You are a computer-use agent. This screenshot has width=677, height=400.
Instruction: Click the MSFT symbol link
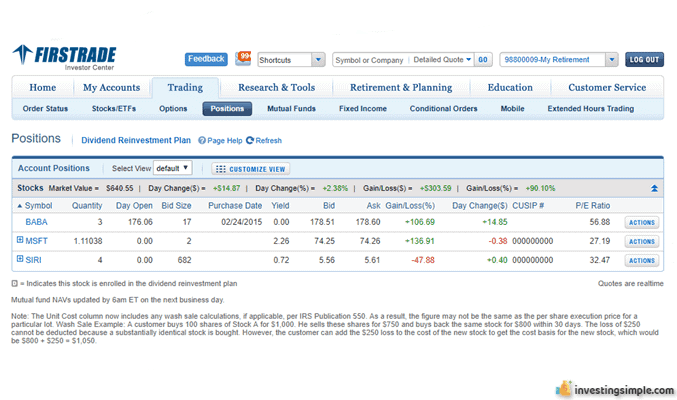pos(36,241)
